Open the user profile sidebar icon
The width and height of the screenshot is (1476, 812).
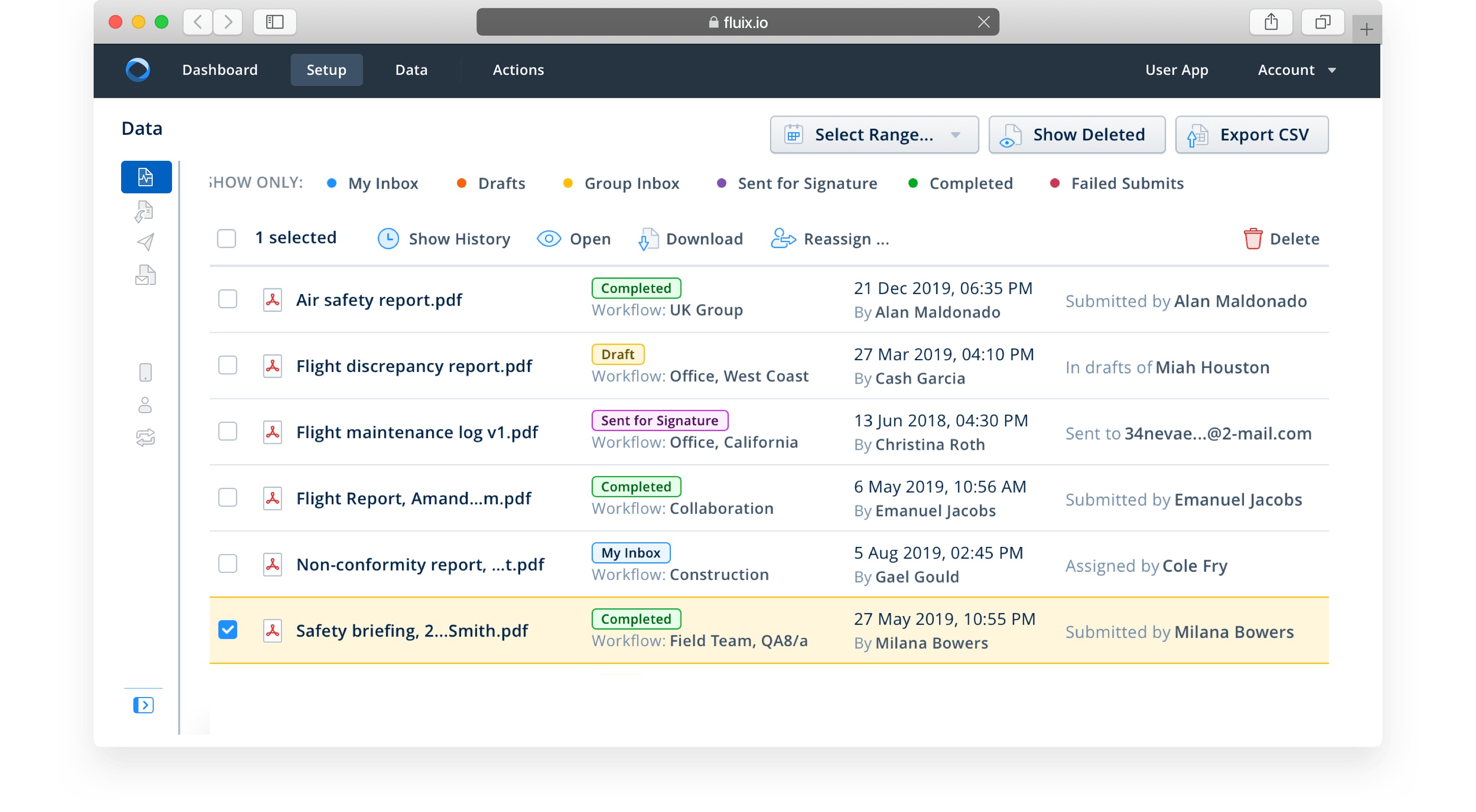tap(146, 405)
